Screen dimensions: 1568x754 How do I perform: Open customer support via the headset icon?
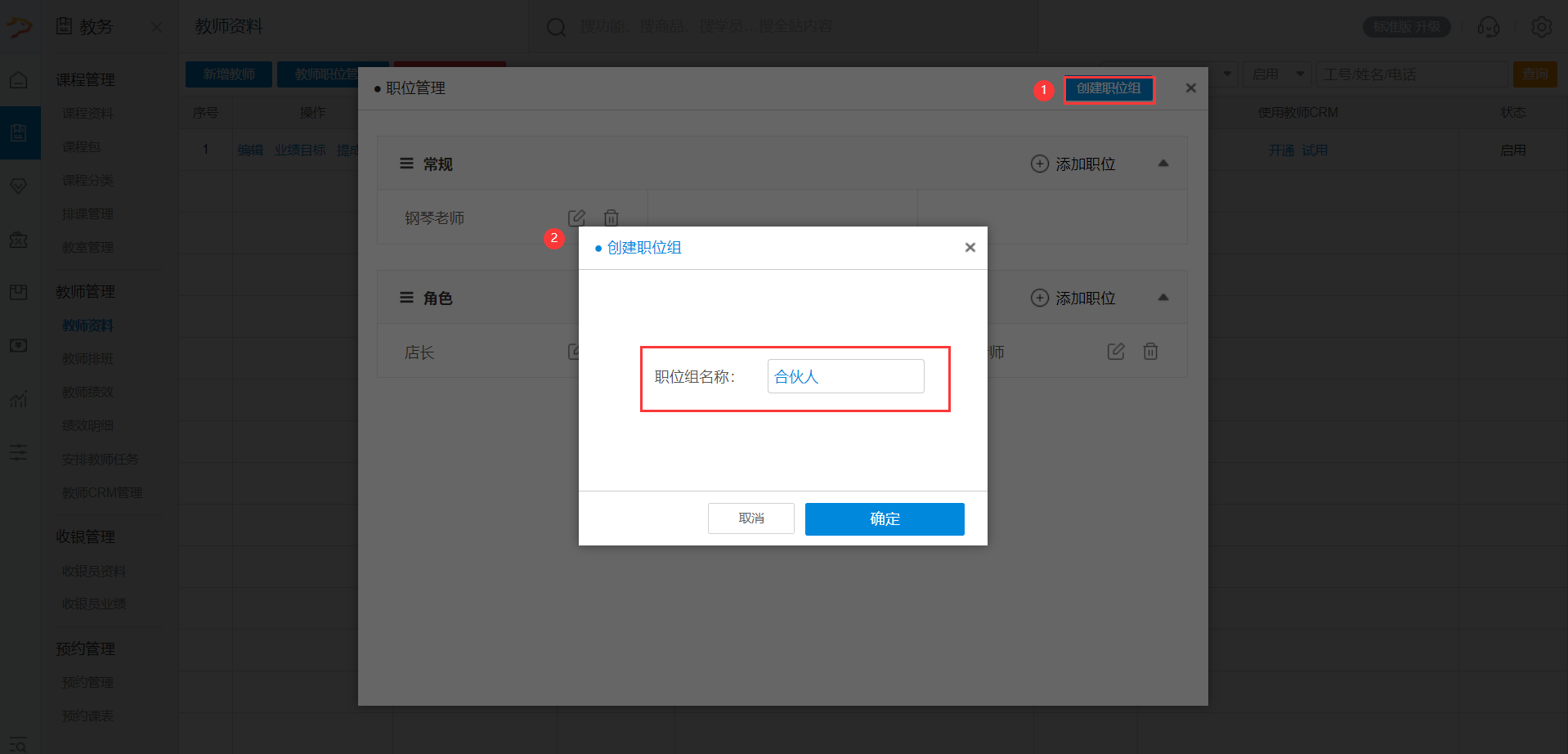[1489, 27]
